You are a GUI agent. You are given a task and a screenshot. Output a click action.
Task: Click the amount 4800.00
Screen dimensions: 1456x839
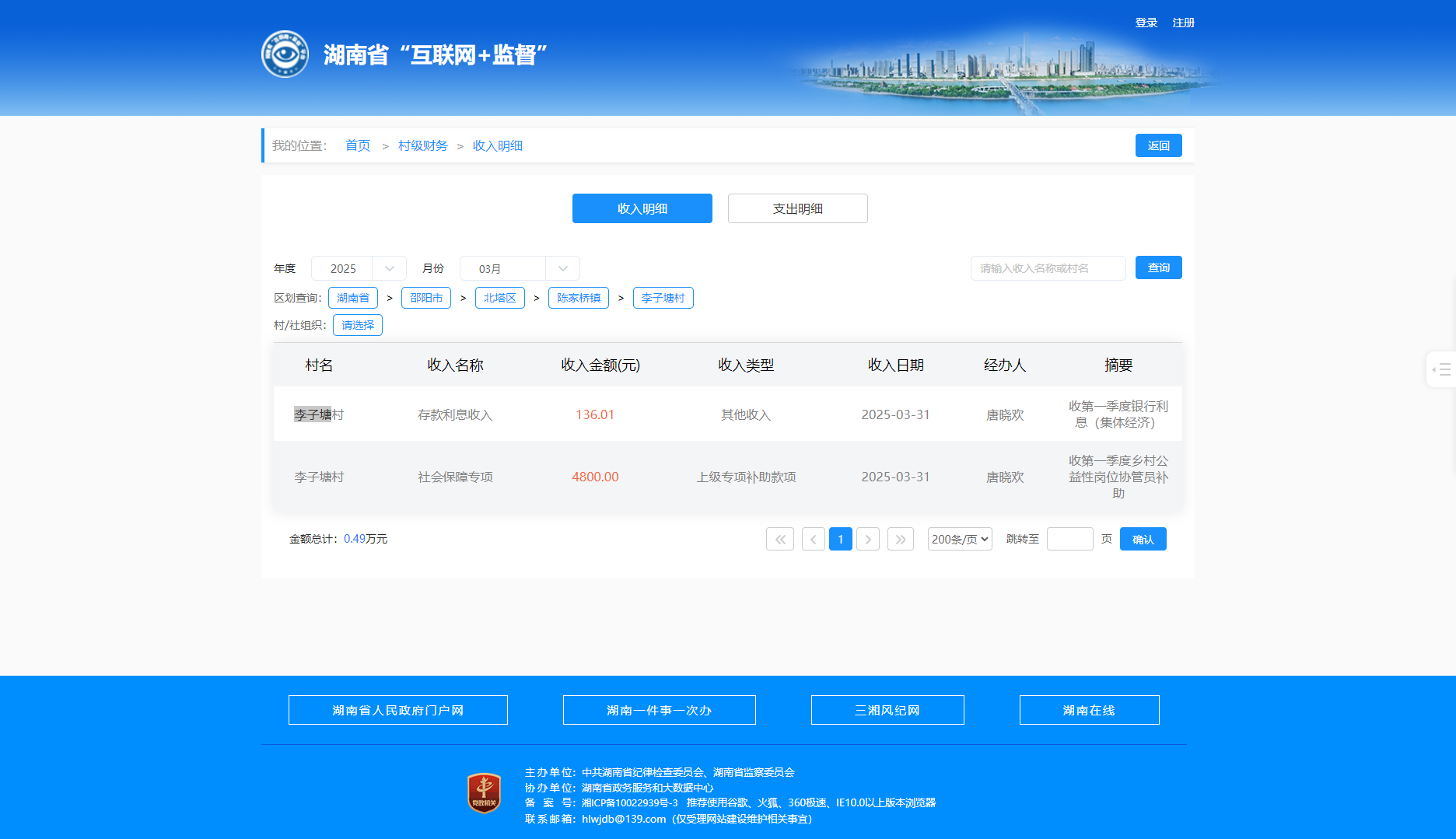595,477
